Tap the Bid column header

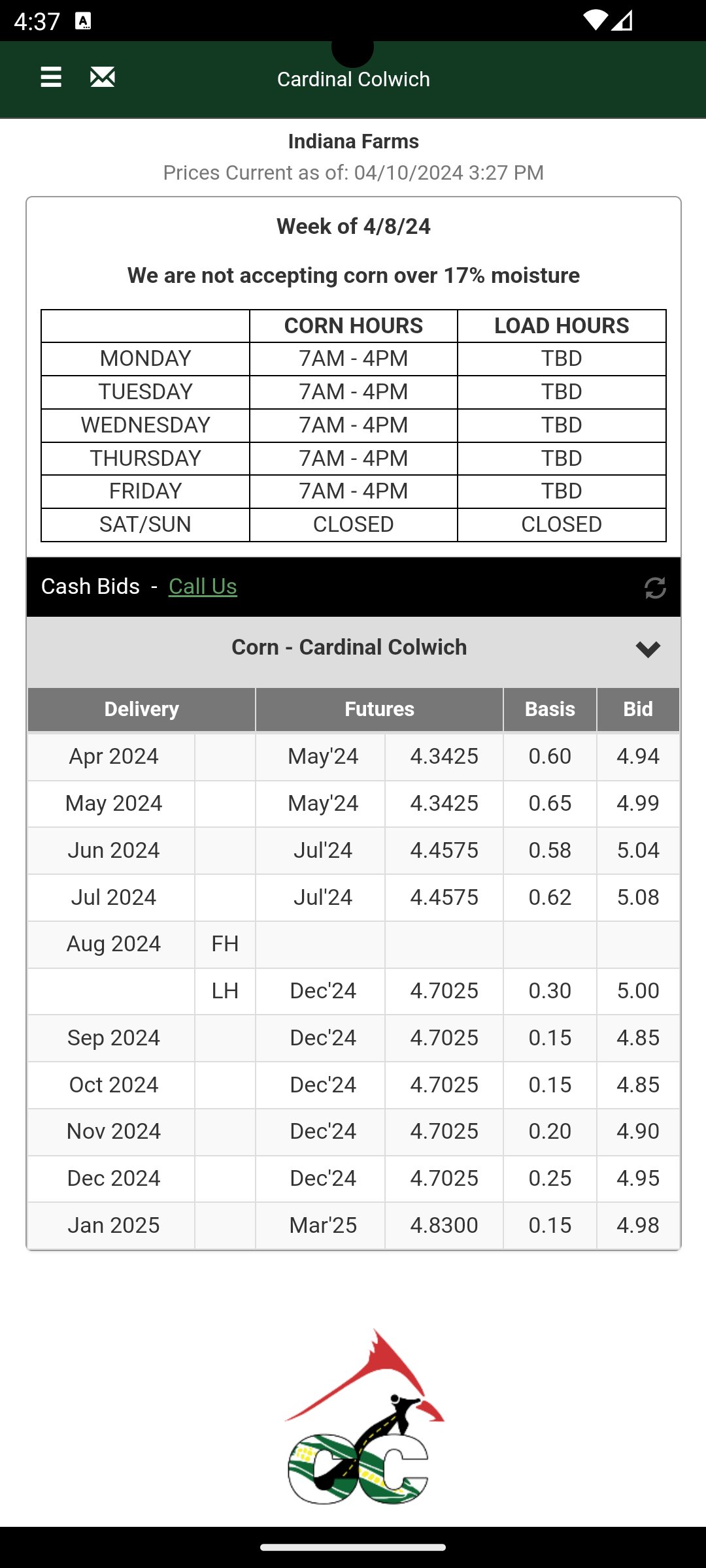[x=638, y=709]
